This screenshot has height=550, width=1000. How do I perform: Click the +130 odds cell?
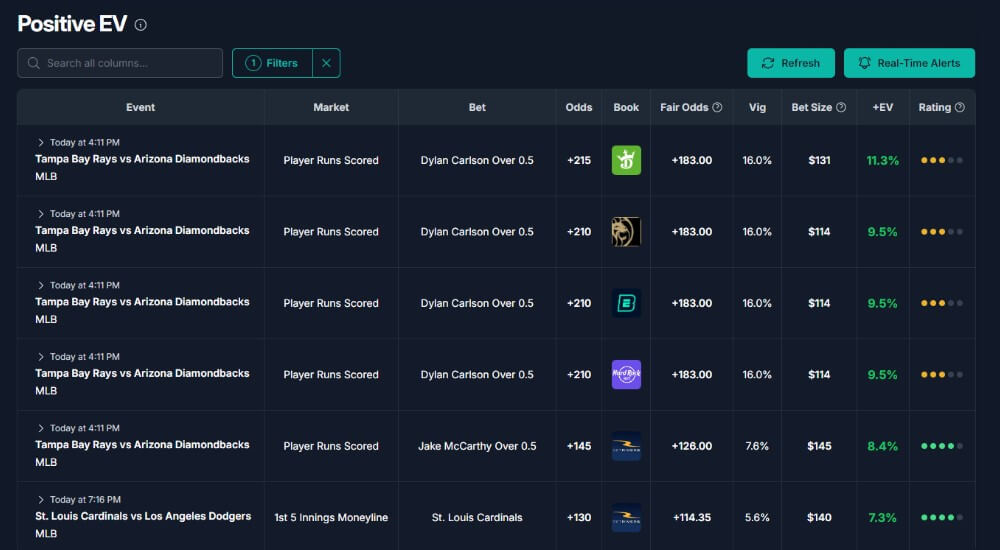click(x=578, y=517)
